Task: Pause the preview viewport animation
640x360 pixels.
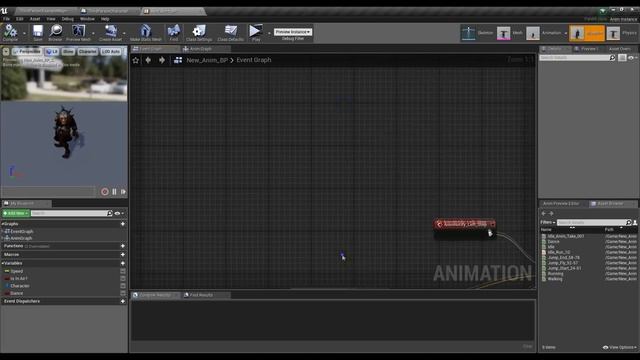Action: click(114, 191)
